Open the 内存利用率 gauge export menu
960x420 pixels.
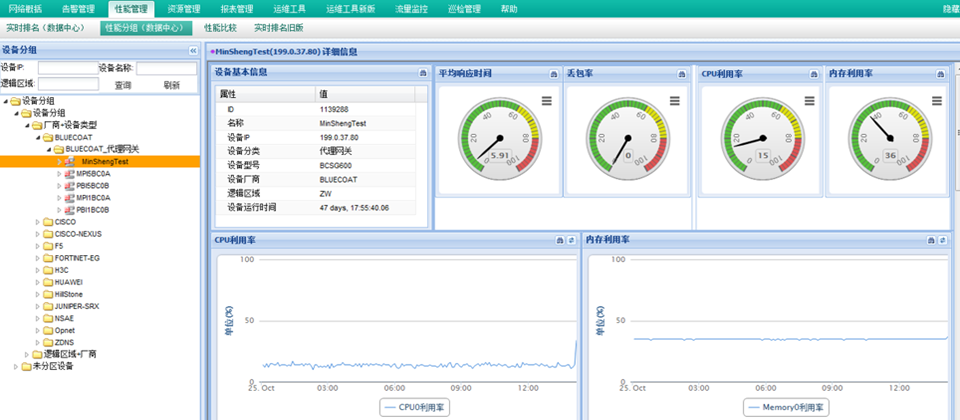[936, 100]
